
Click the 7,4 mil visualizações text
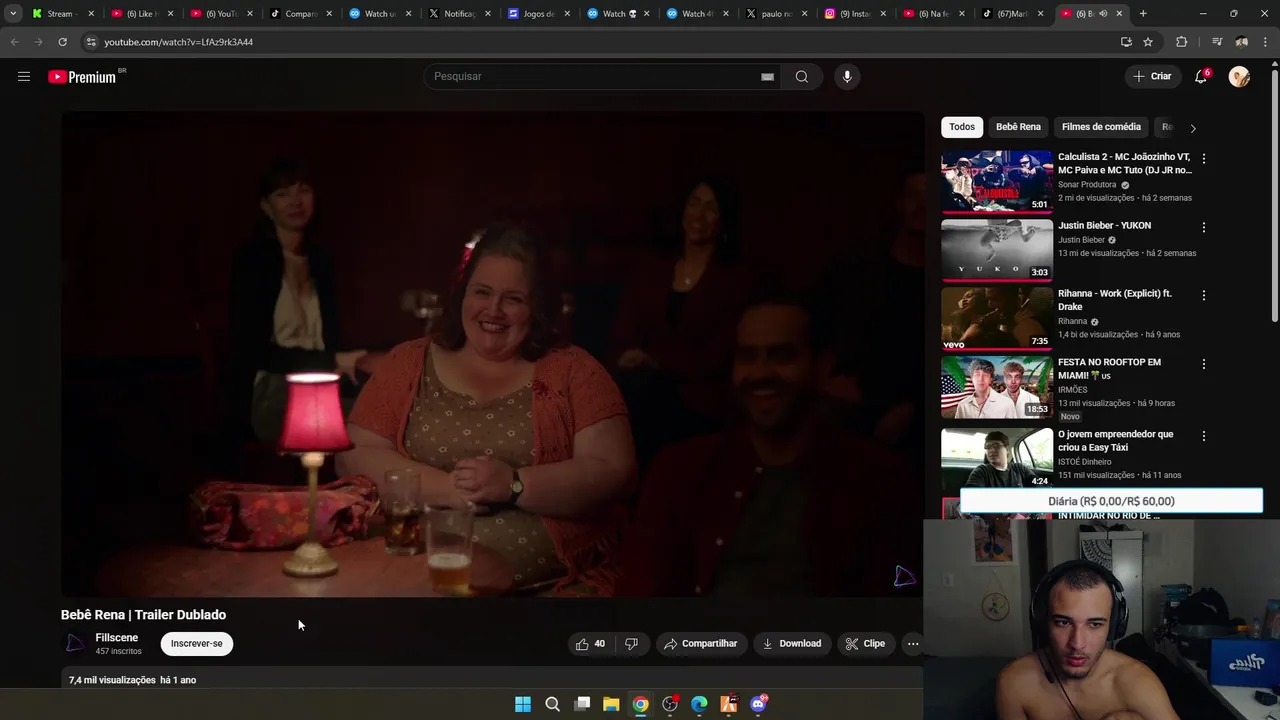112,680
